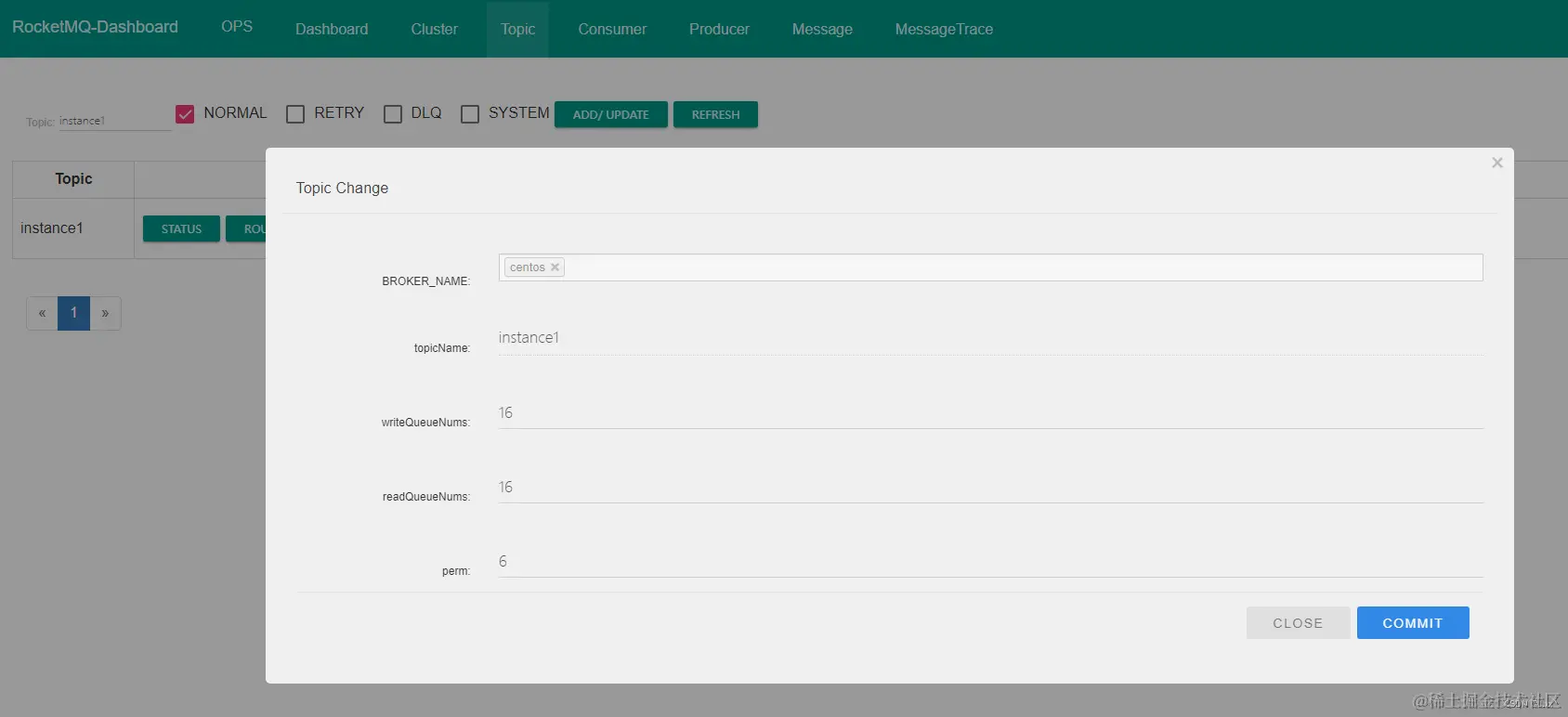1568x717 pixels.
Task: Select page 1 in pagination
Action: tap(73, 313)
